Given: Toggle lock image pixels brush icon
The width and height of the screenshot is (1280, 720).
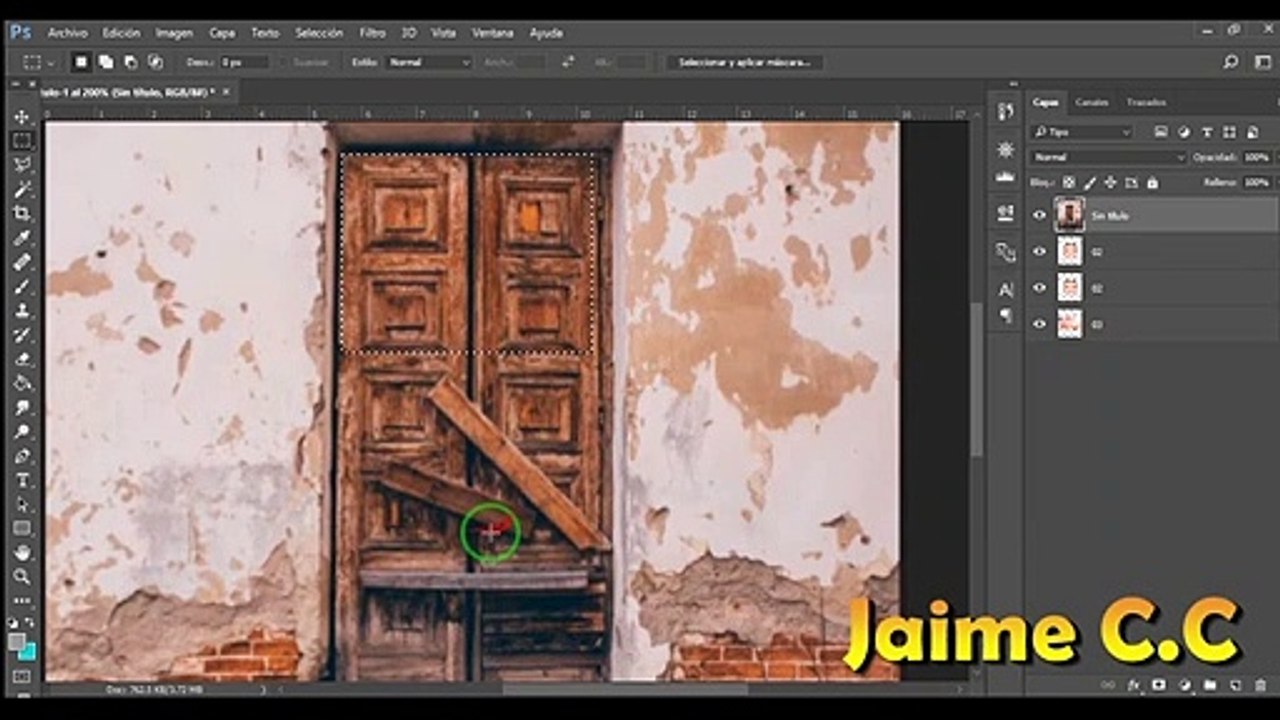Looking at the screenshot, I should pos(1090,183).
